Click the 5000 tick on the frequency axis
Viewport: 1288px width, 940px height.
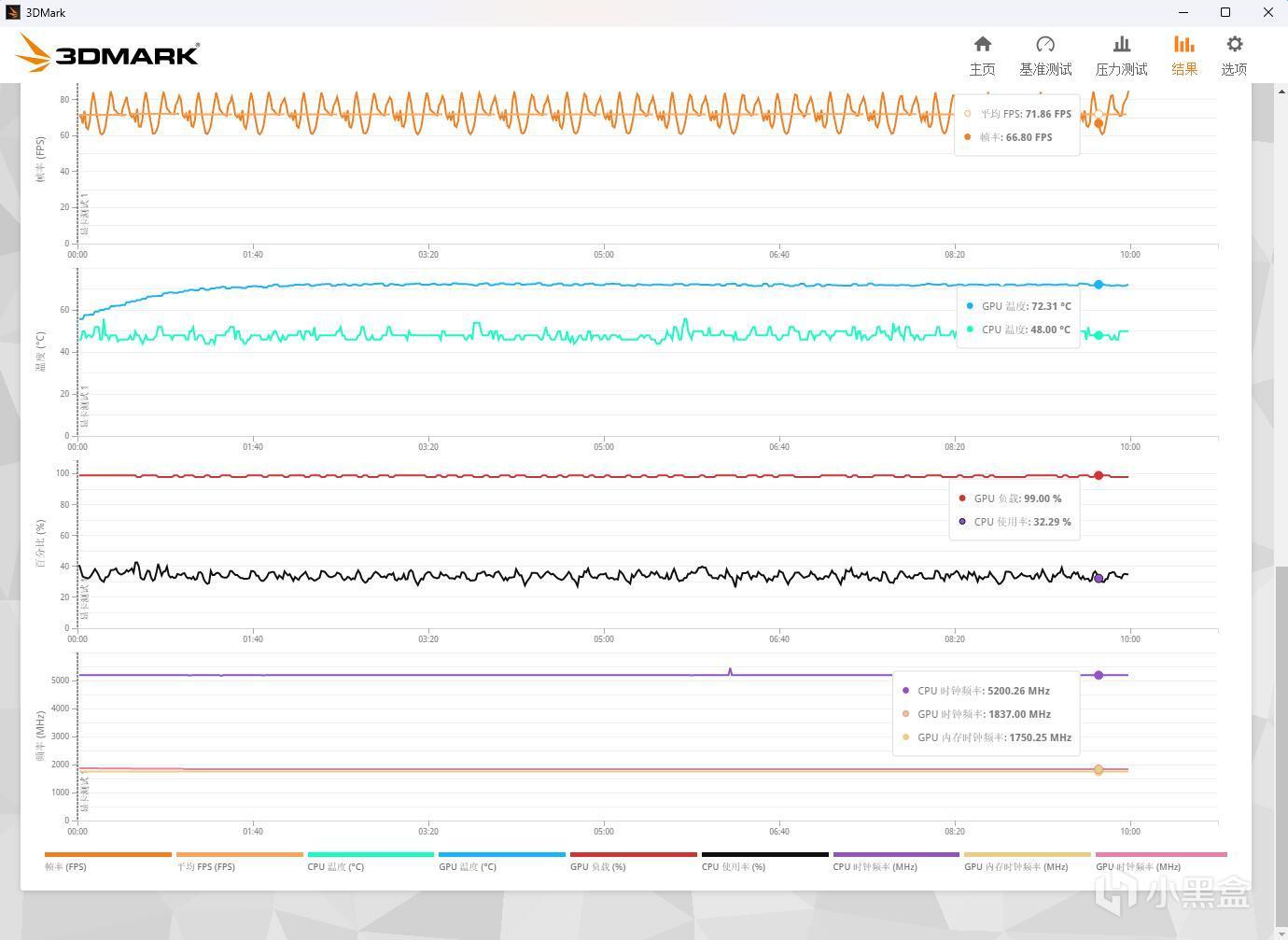click(x=61, y=680)
